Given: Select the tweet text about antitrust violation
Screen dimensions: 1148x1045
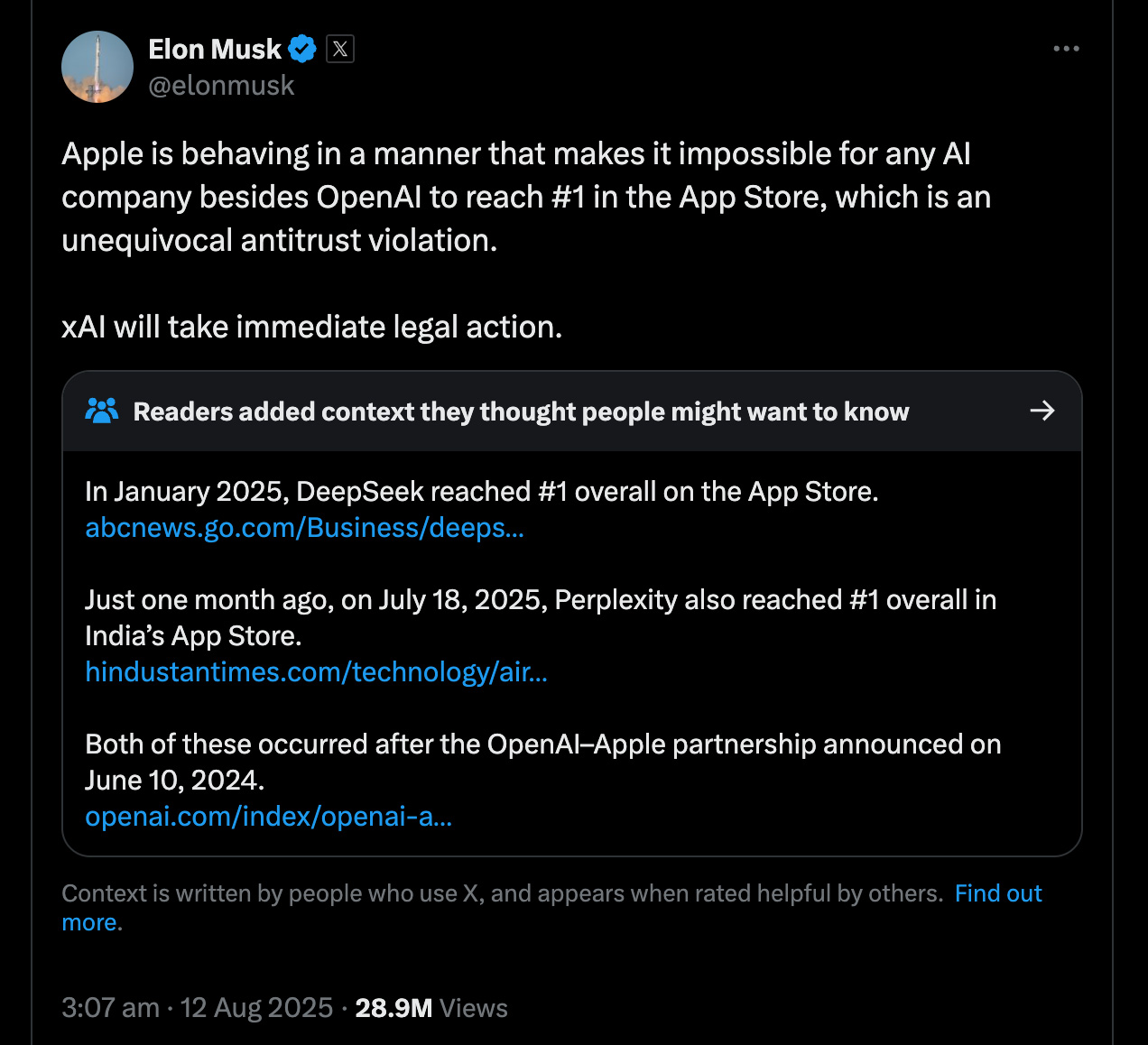Looking at the screenshot, I should coord(525,197).
